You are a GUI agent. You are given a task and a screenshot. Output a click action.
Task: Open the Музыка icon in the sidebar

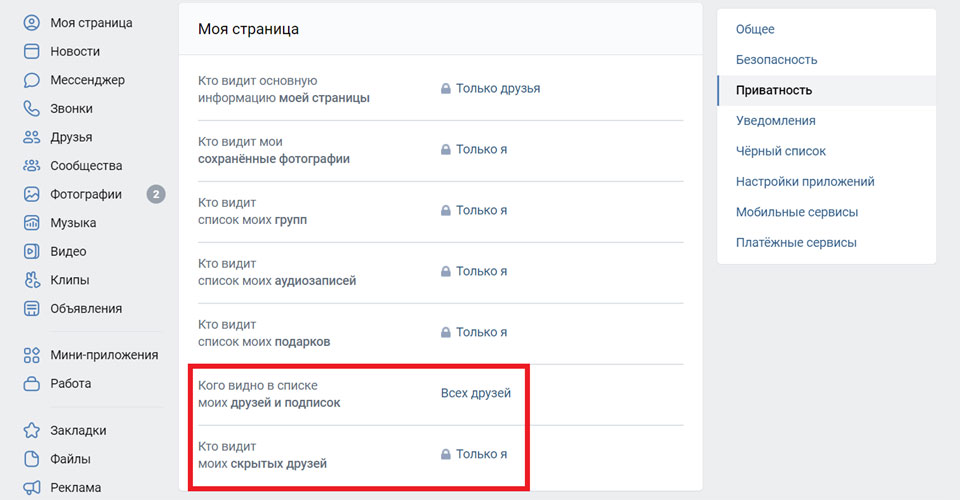pos(31,223)
